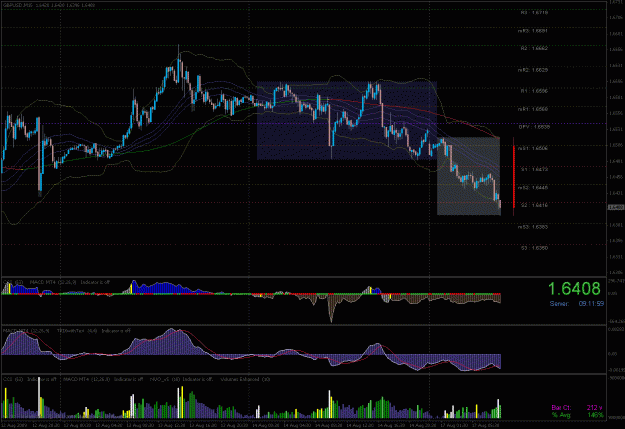
Task: Select the R3 pivot level label
Action: point(534,13)
